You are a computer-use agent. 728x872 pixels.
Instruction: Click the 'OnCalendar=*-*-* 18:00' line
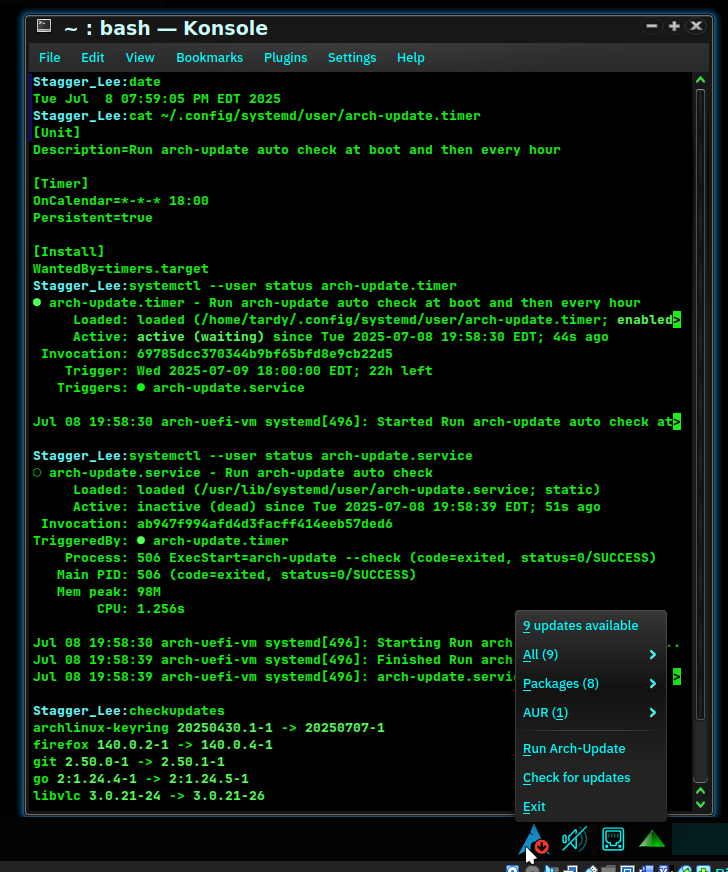point(121,201)
